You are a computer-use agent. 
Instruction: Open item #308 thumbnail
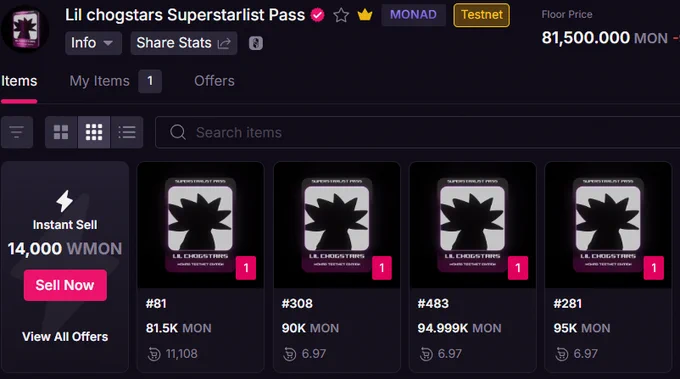(337, 225)
